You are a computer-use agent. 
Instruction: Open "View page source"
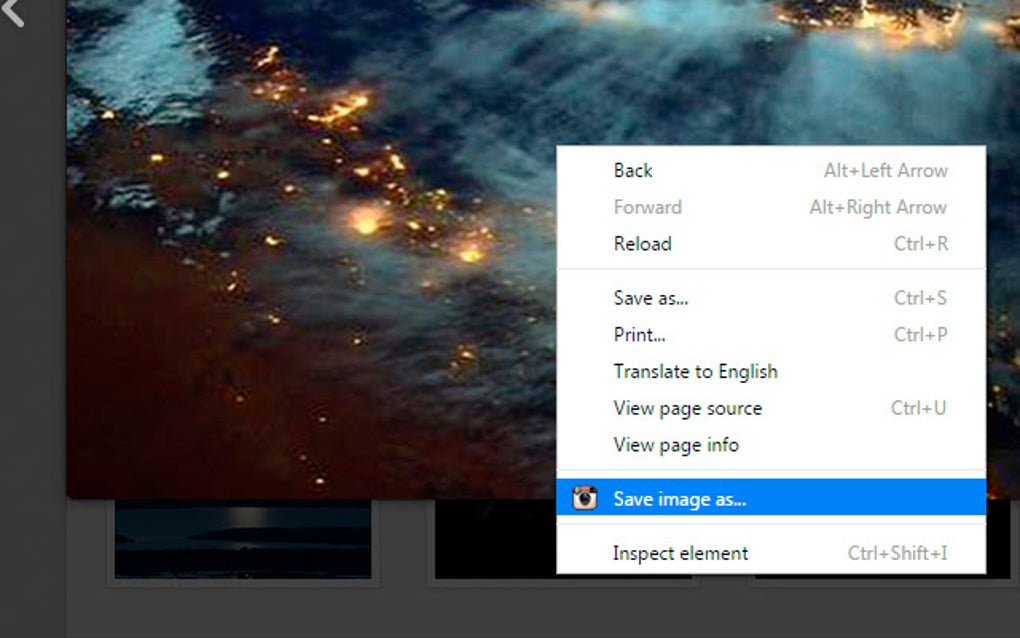click(x=688, y=408)
